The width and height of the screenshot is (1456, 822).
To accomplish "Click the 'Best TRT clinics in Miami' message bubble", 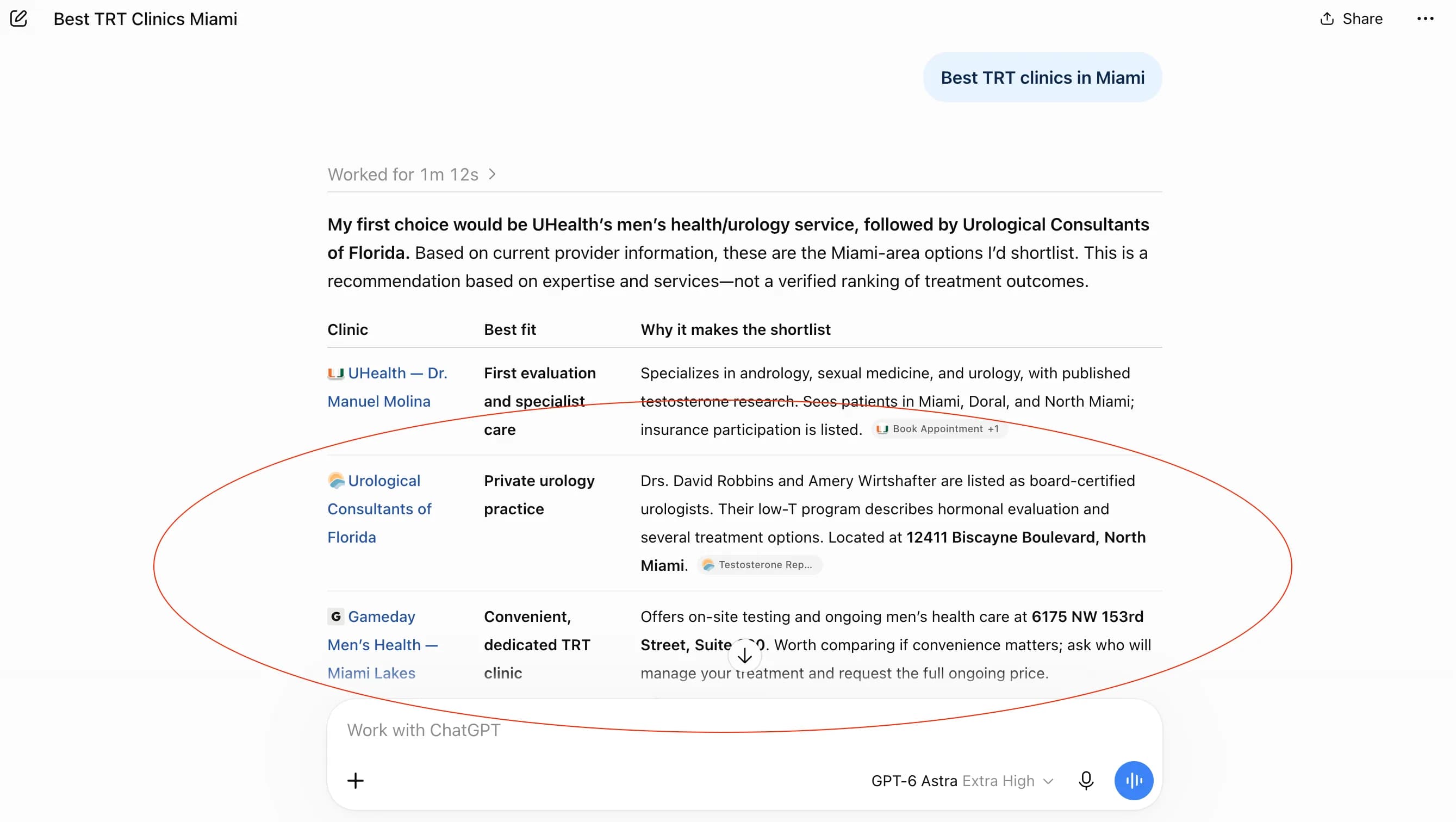I will [1042, 77].
